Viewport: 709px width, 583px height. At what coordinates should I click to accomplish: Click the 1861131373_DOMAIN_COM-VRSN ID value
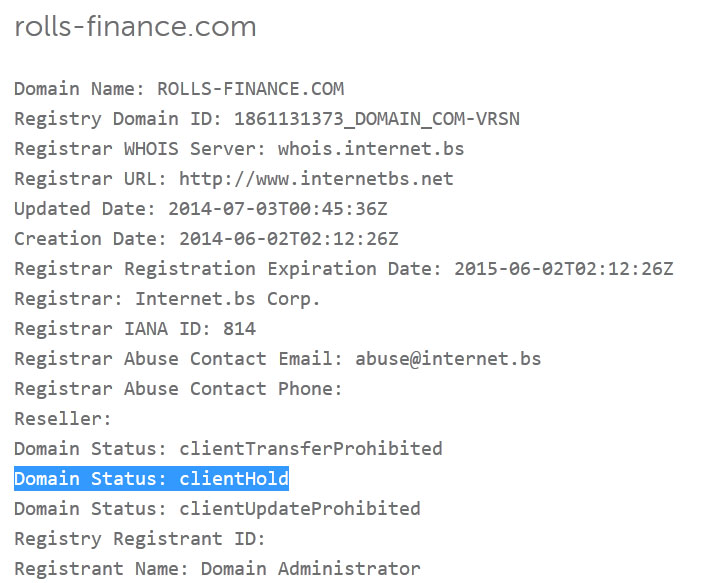point(376,119)
